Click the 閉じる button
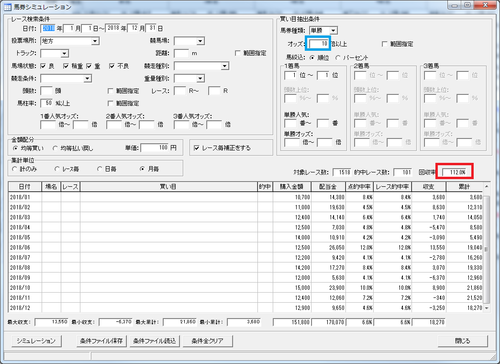The height and width of the screenshot is (364, 500). coord(463,341)
